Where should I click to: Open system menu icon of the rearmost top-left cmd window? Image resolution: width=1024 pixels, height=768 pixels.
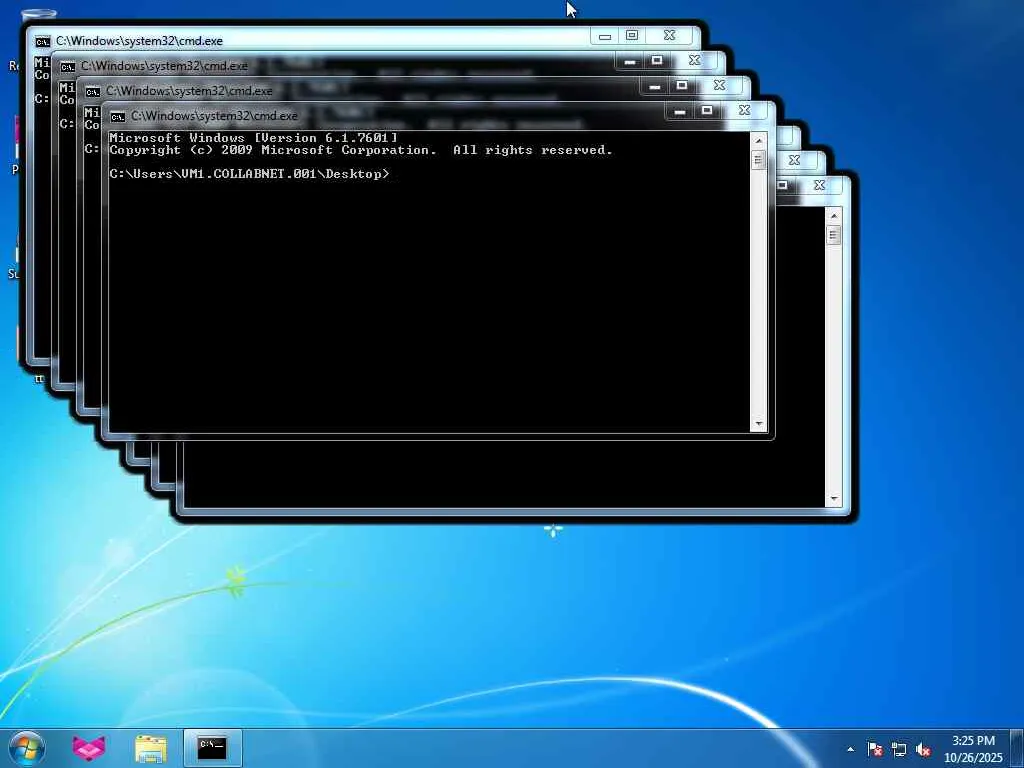pos(42,42)
